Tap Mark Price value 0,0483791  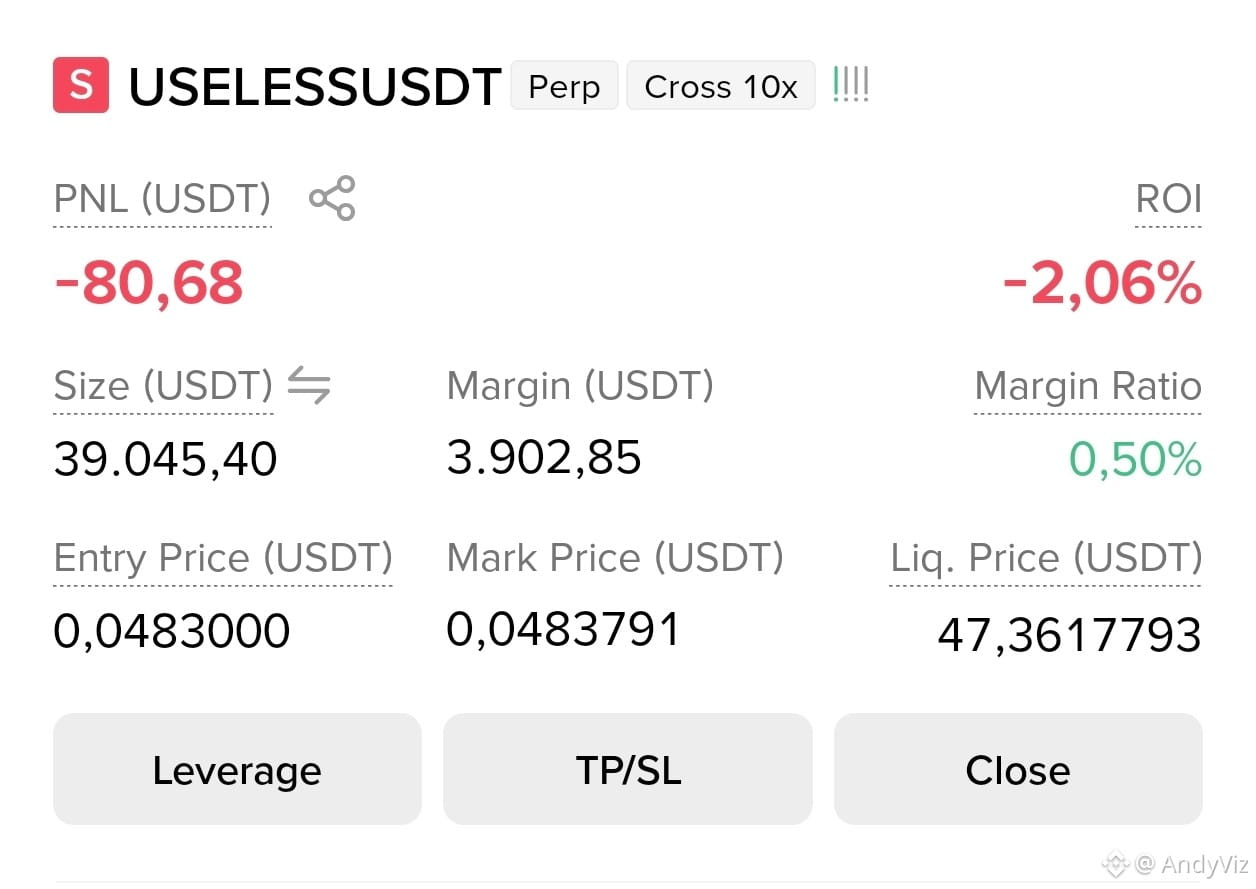pos(563,630)
